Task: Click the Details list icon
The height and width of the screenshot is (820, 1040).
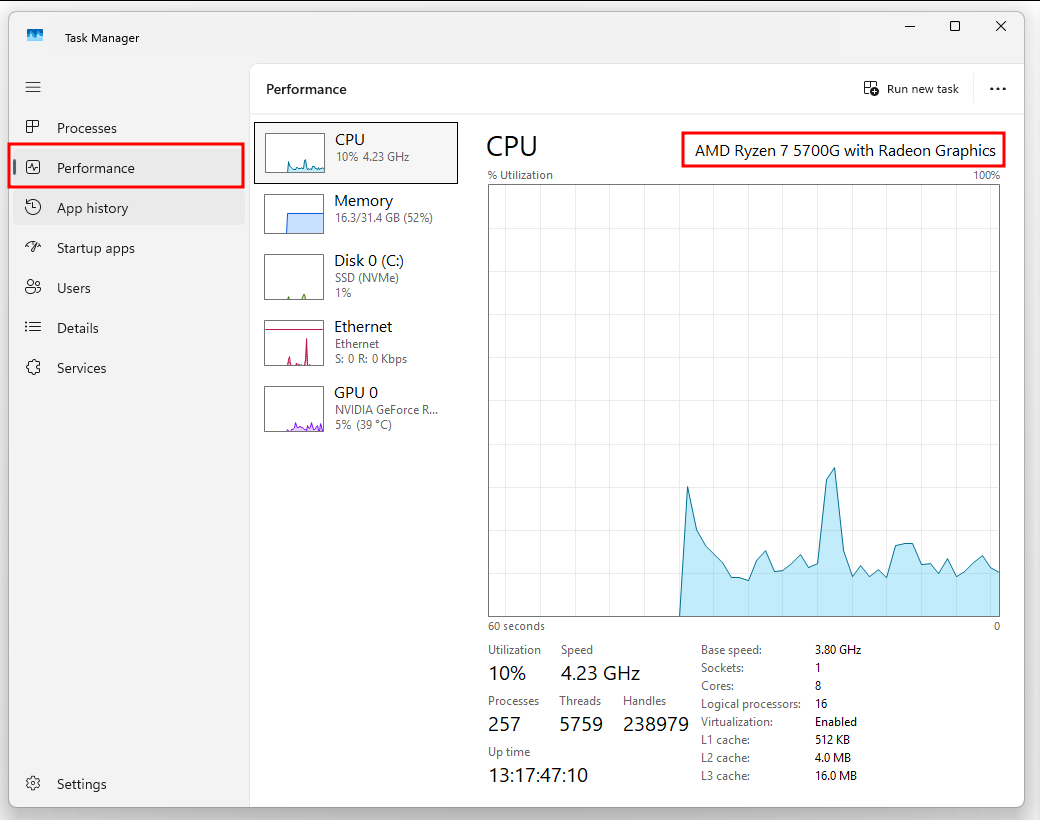Action: pos(33,327)
